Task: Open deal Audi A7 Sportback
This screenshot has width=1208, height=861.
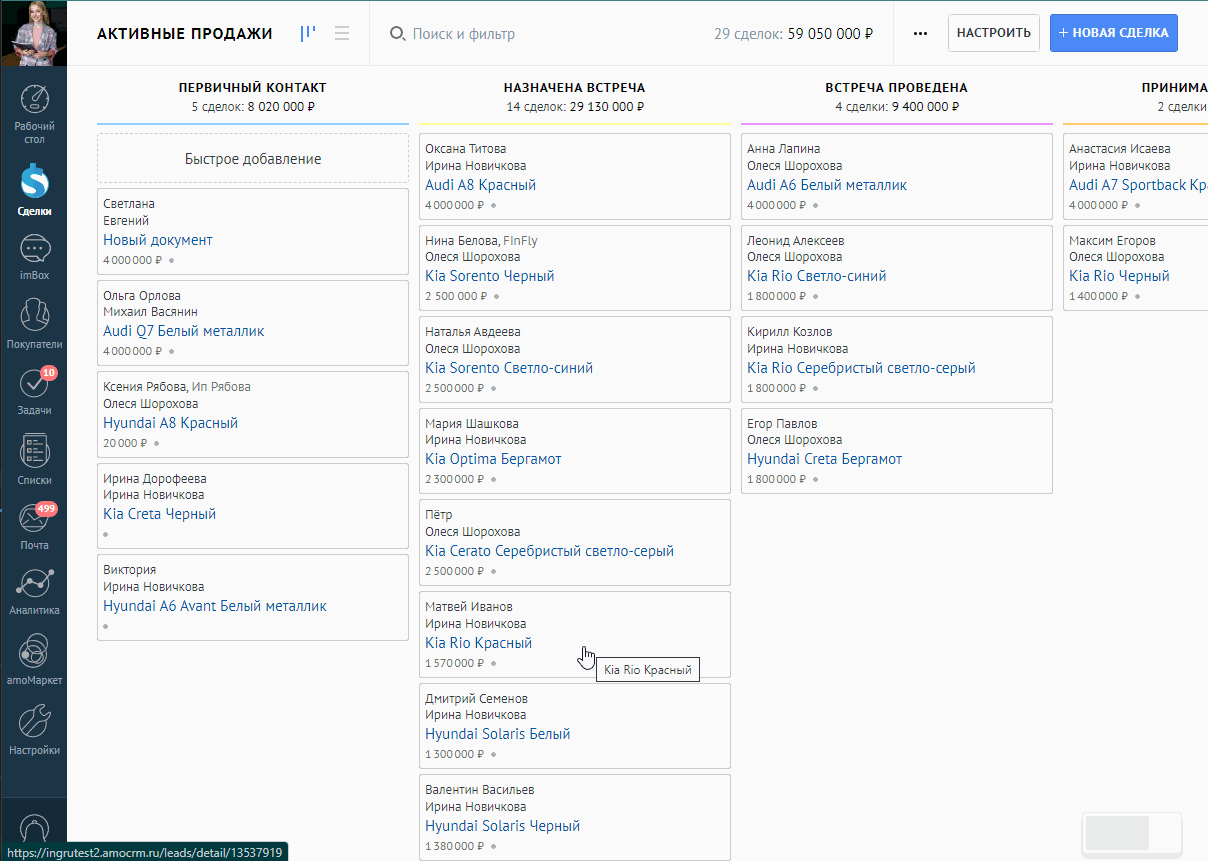Action: pos(1138,185)
